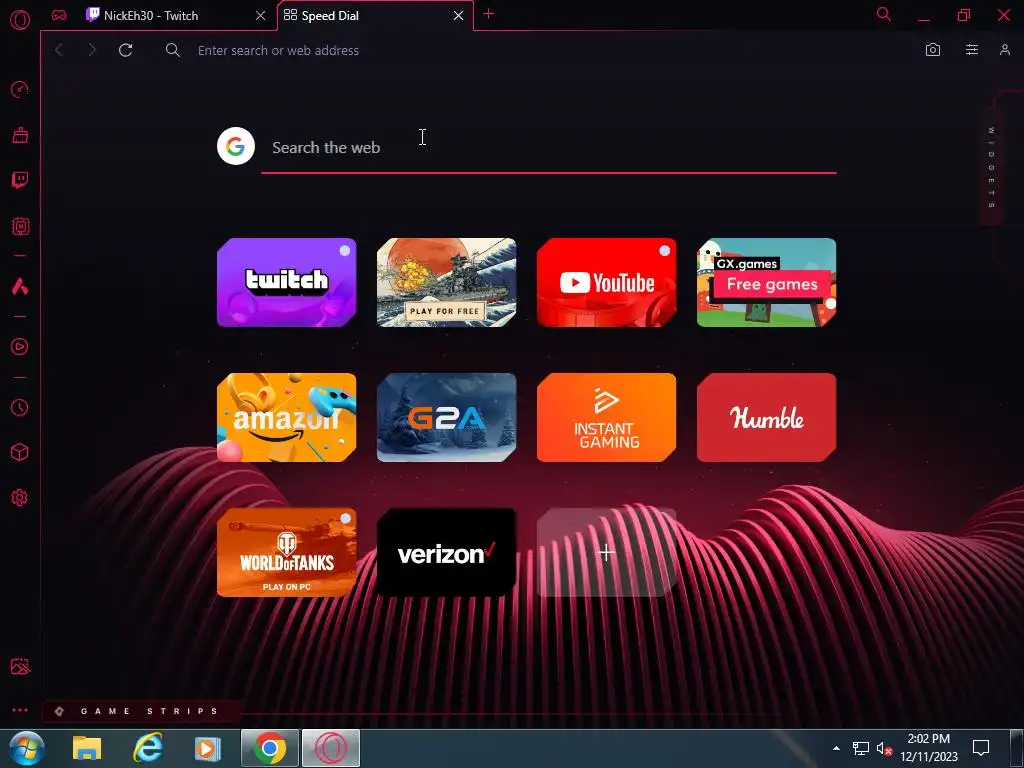The height and width of the screenshot is (768, 1024).
Task: Open tab search magnifier icon
Action: [883, 14]
